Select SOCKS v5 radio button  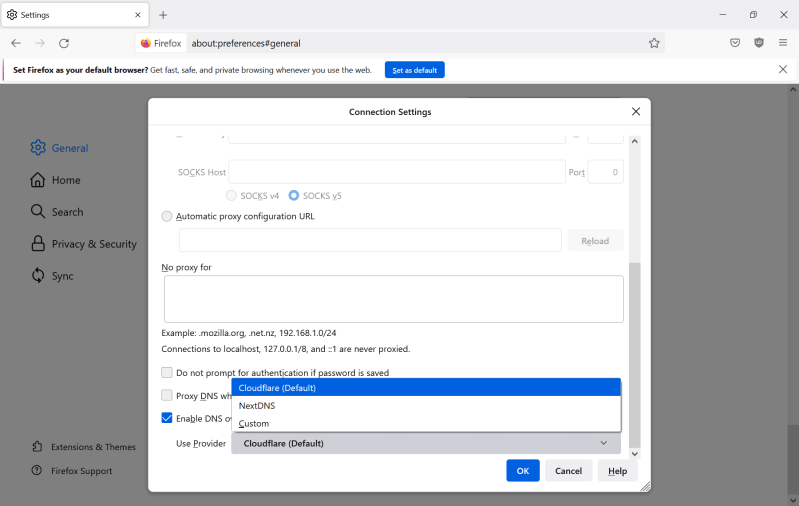pyautogui.click(x=294, y=195)
